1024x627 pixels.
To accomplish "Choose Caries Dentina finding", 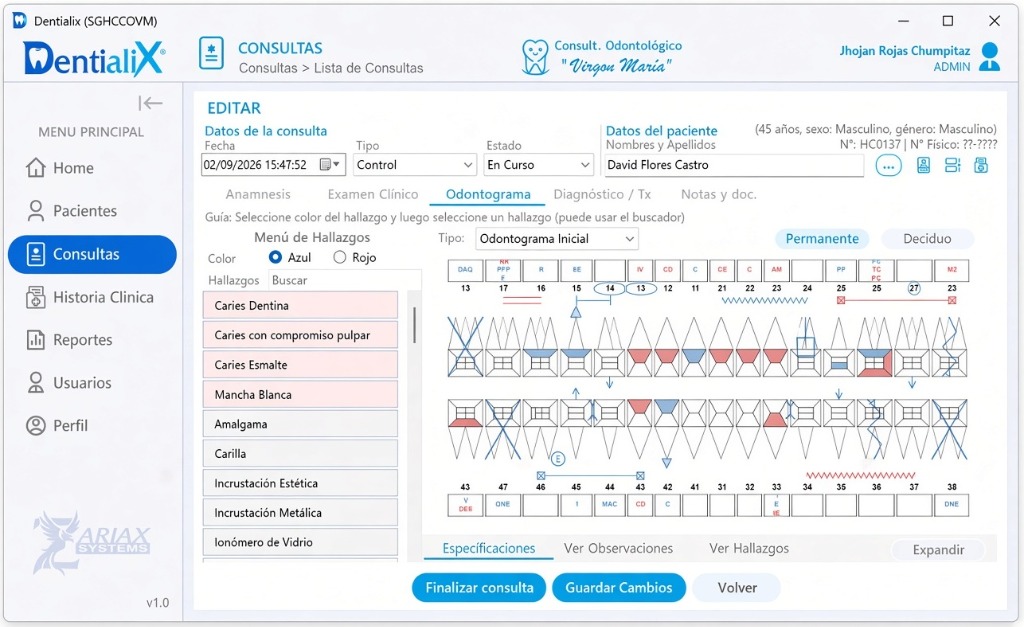I will 300,305.
